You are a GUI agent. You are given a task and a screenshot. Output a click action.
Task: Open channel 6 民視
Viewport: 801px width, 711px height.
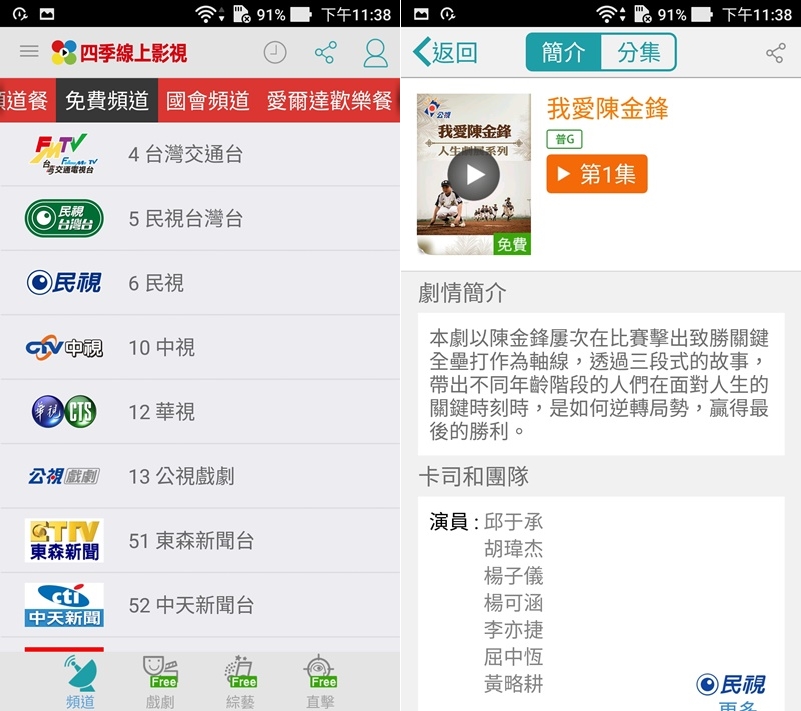[x=200, y=283]
